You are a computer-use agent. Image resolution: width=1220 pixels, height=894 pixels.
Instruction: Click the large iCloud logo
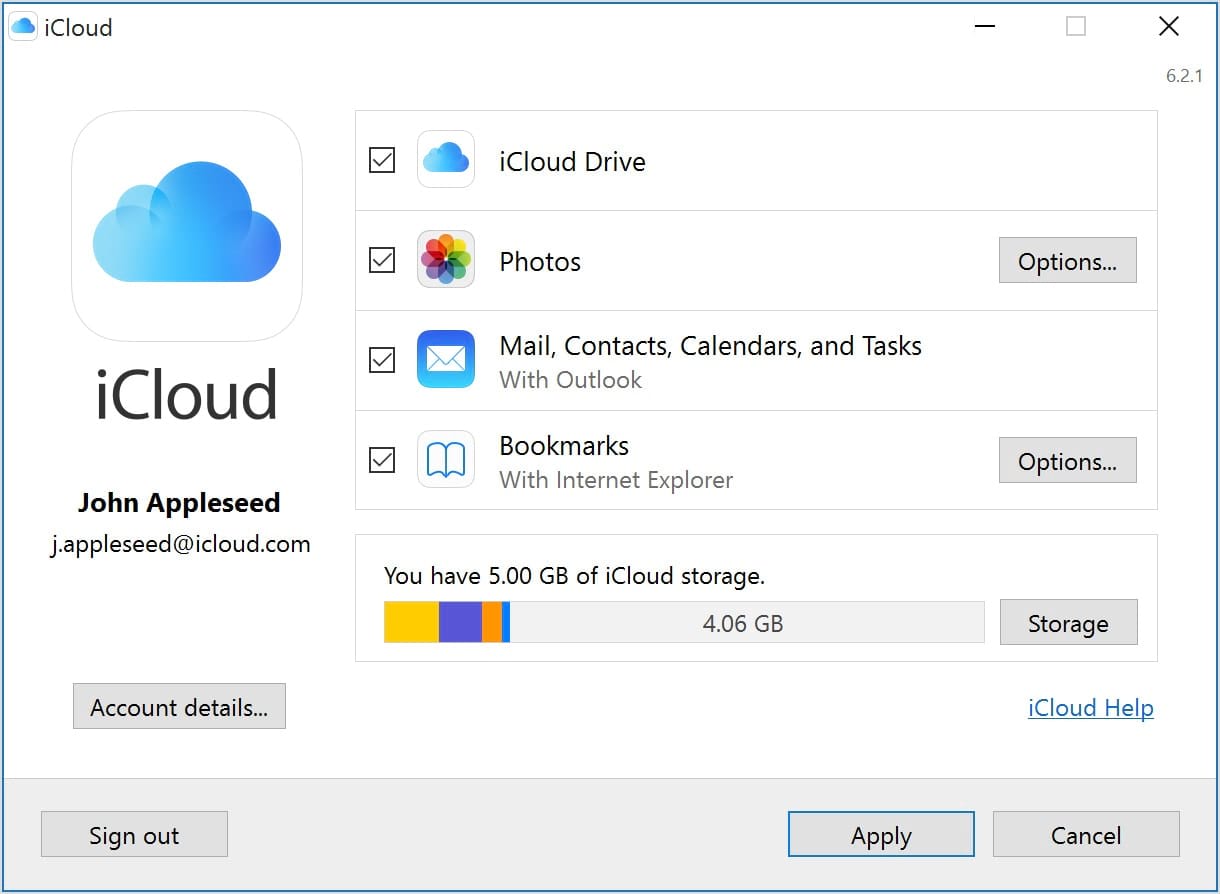tap(186, 227)
